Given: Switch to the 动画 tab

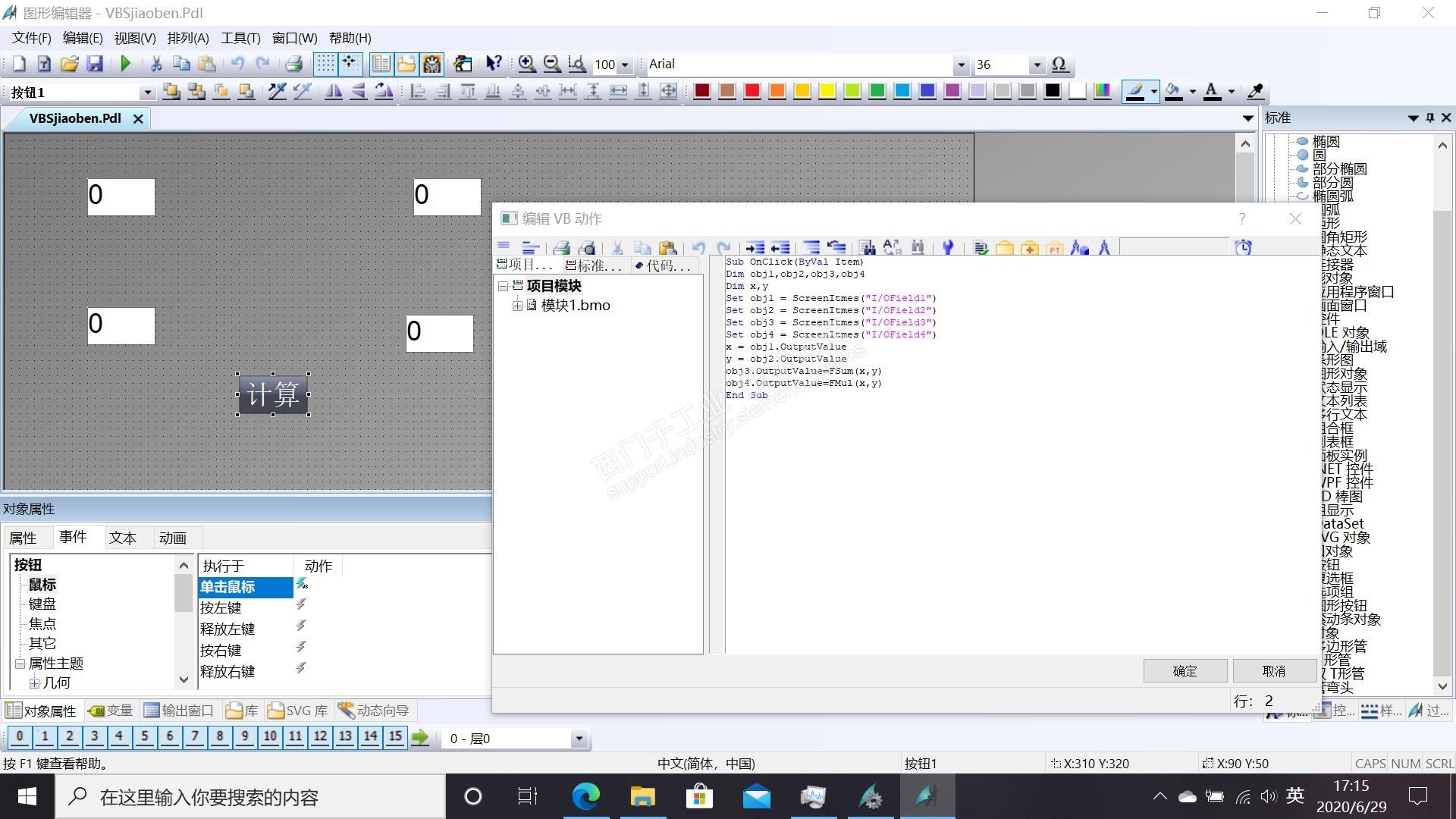Looking at the screenshot, I should [x=172, y=538].
